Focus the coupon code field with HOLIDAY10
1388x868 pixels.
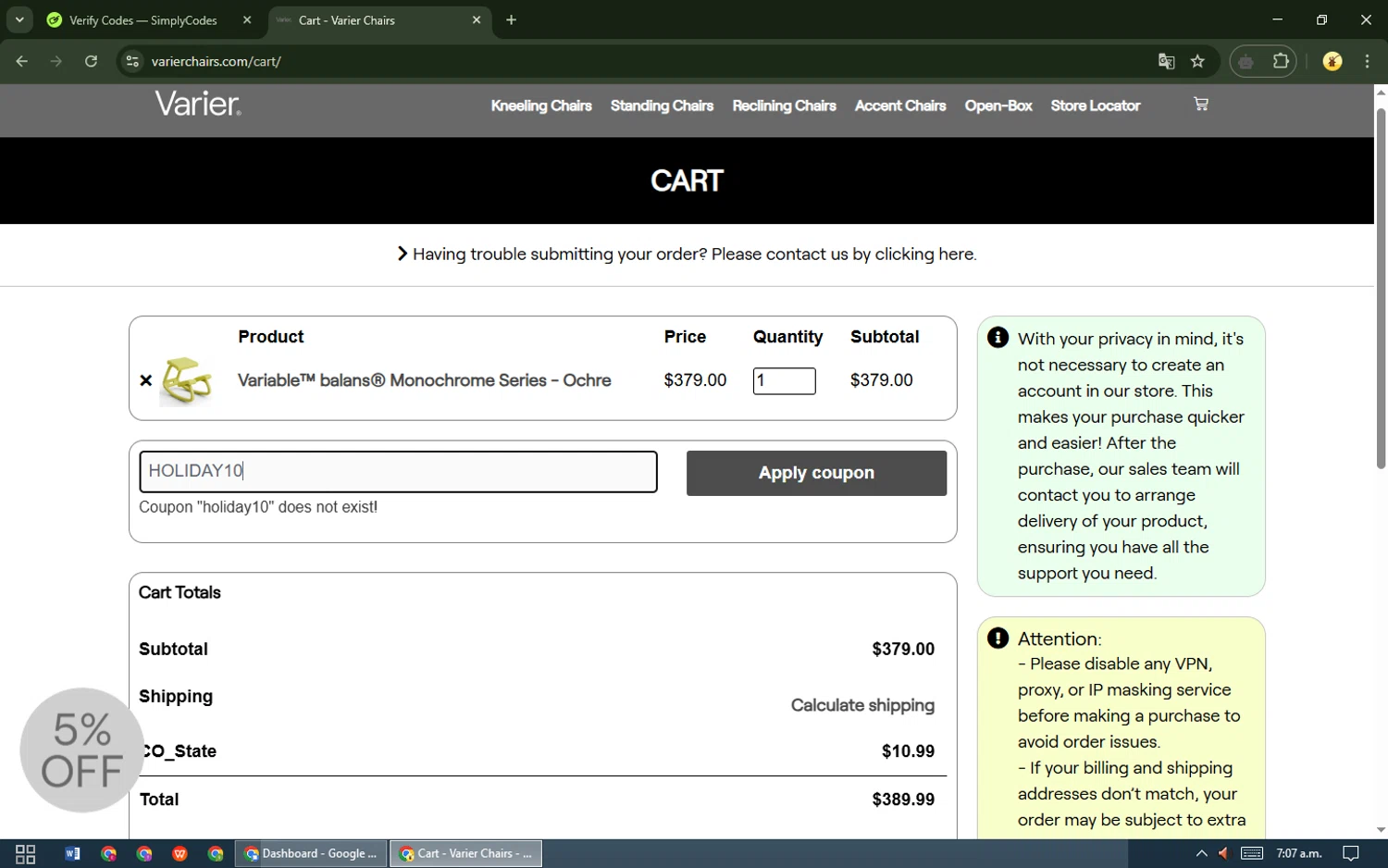click(398, 472)
